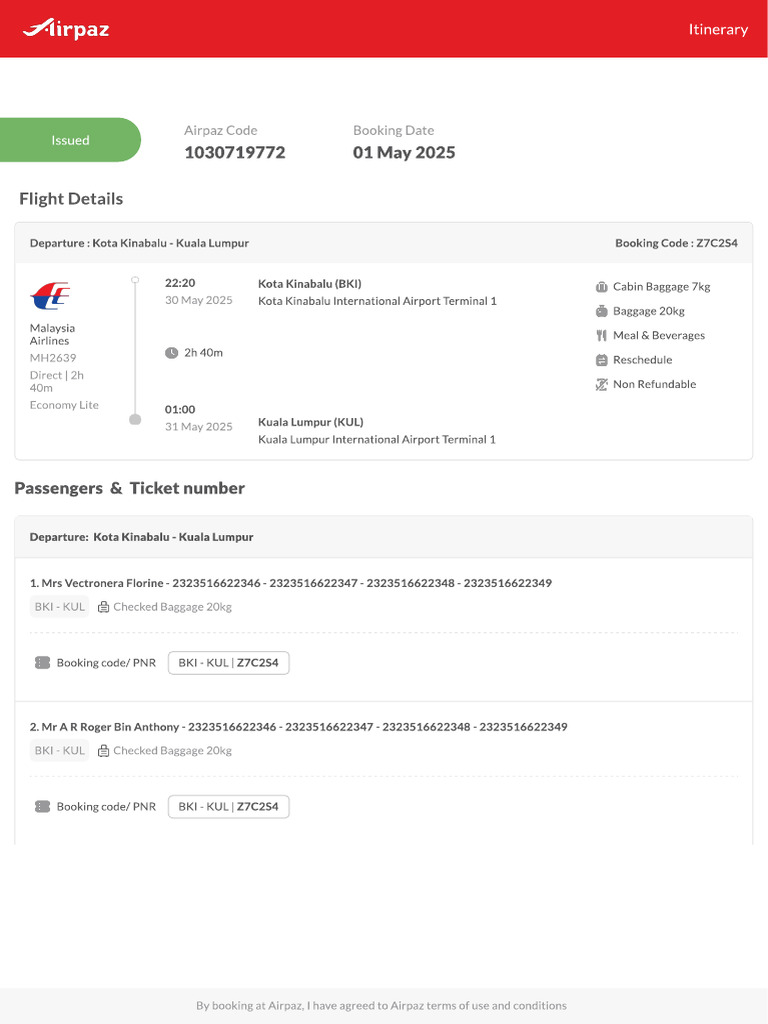Click the Airpaz Code number 1030719772

(x=234, y=153)
